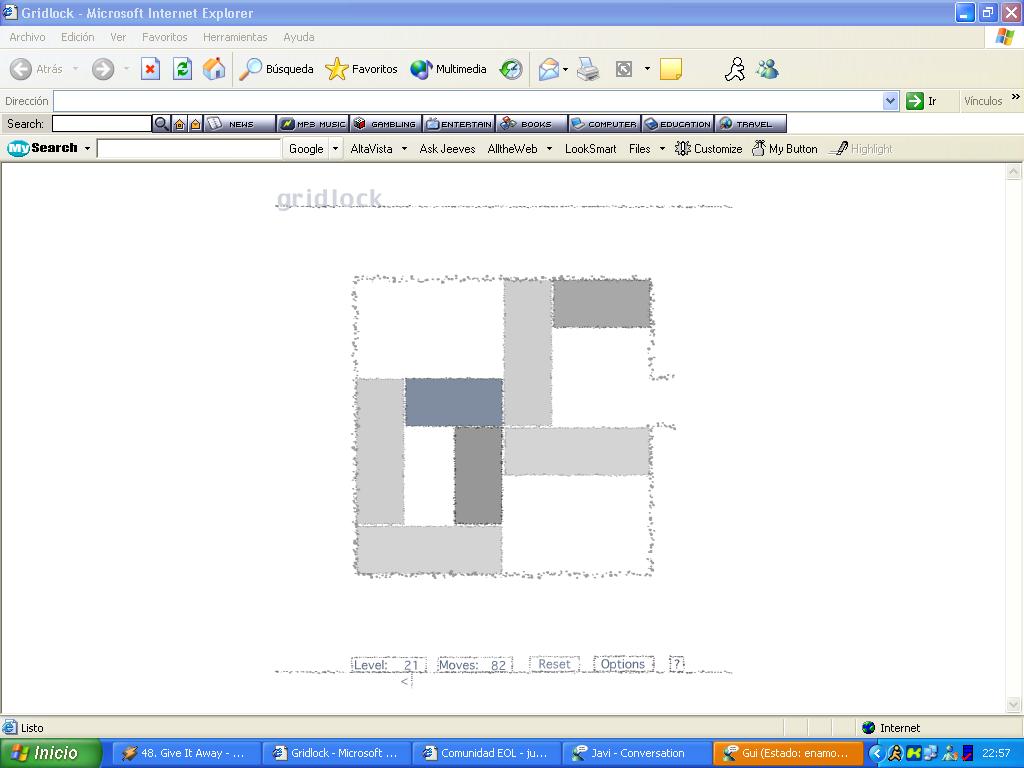The width and height of the screenshot is (1024, 768).
Task: Click the ENTERTAIN toolbar button
Action: pos(458,123)
